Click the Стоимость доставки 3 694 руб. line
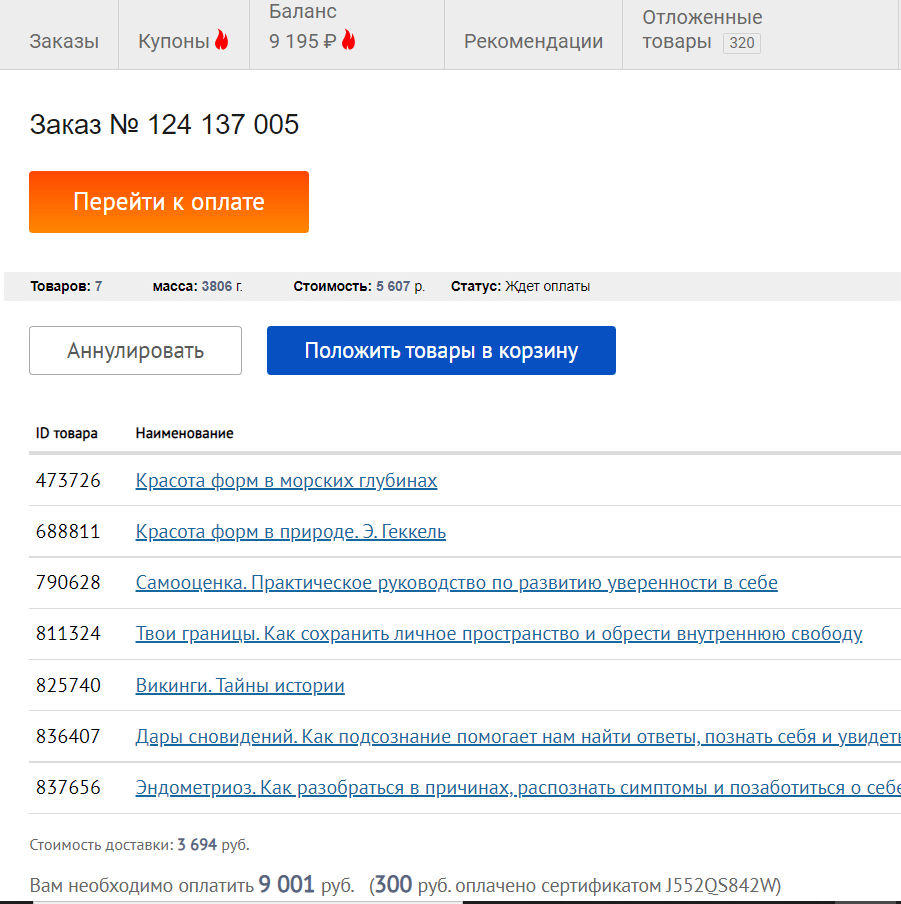 140,845
